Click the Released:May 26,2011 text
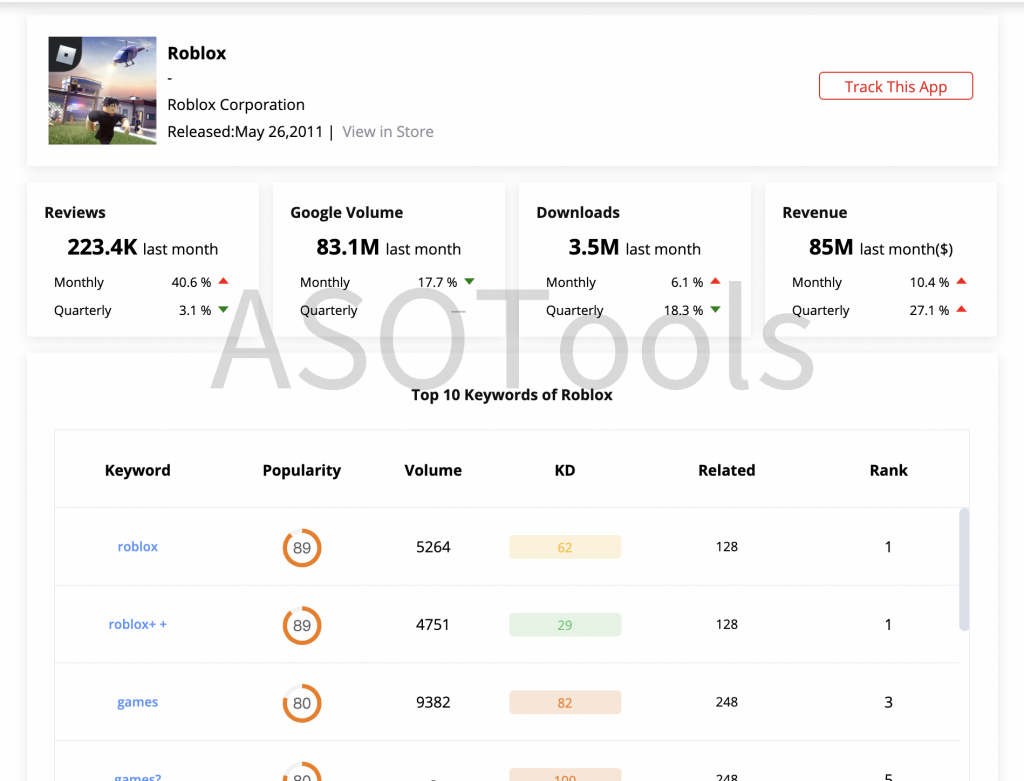Image resolution: width=1024 pixels, height=781 pixels. pyautogui.click(x=245, y=132)
